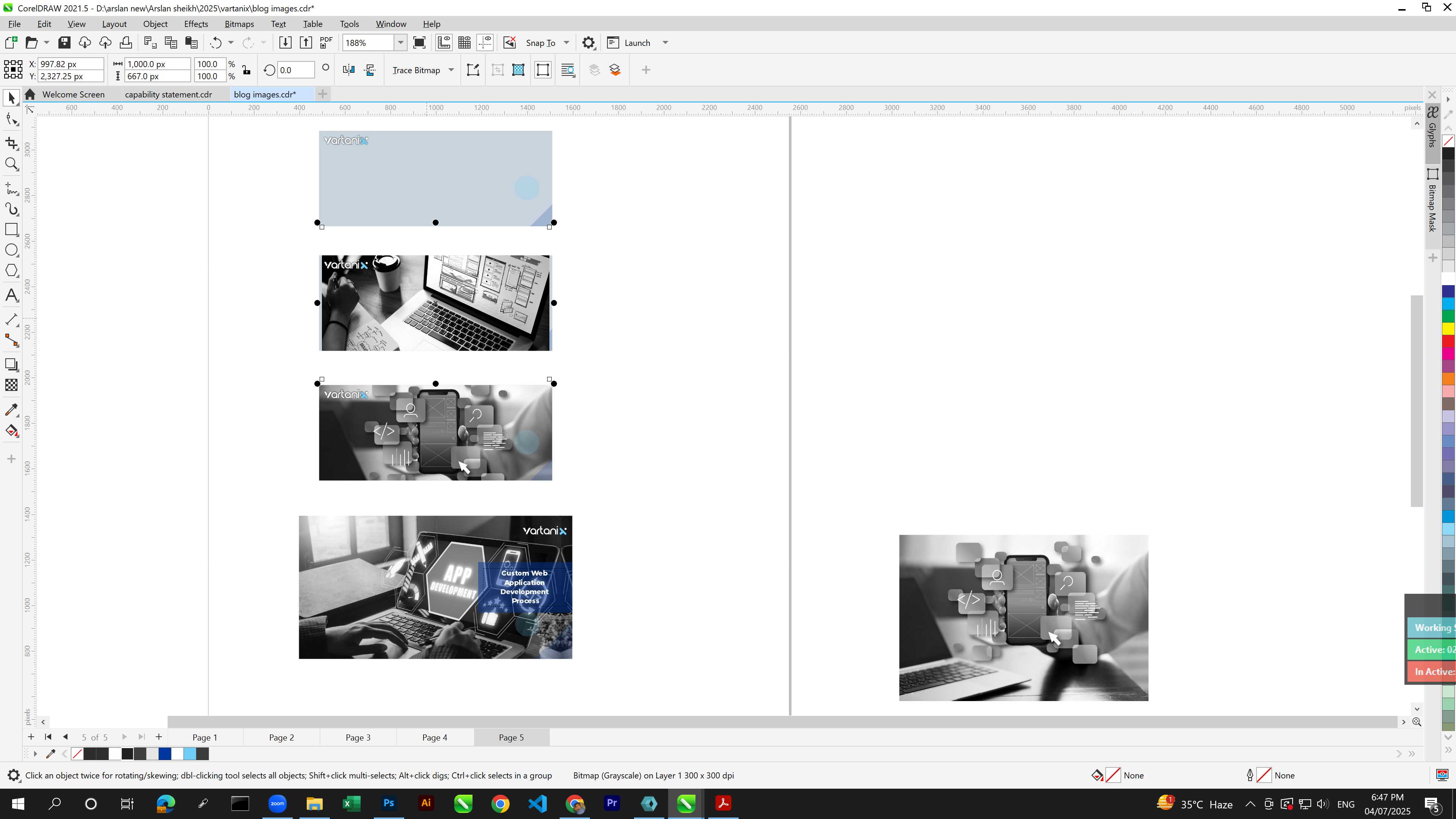
Task: Choose the no-color swatch in document palette
Action: 77,754
